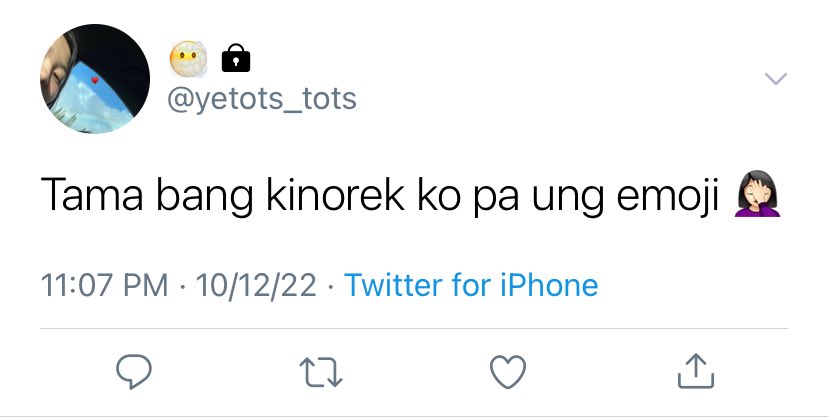The image size is (828, 417).
Task: Open the circular profile avatar photo
Action: coord(95,79)
